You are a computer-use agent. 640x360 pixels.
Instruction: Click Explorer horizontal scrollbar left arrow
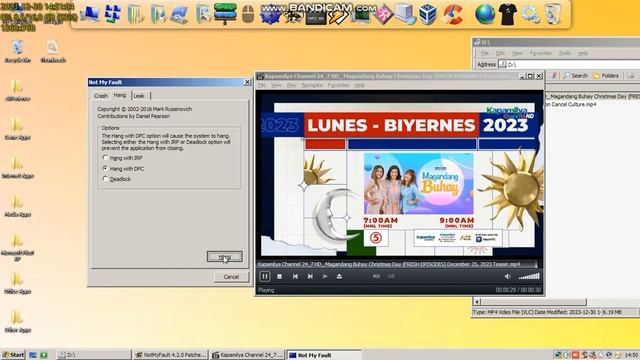click(x=477, y=302)
